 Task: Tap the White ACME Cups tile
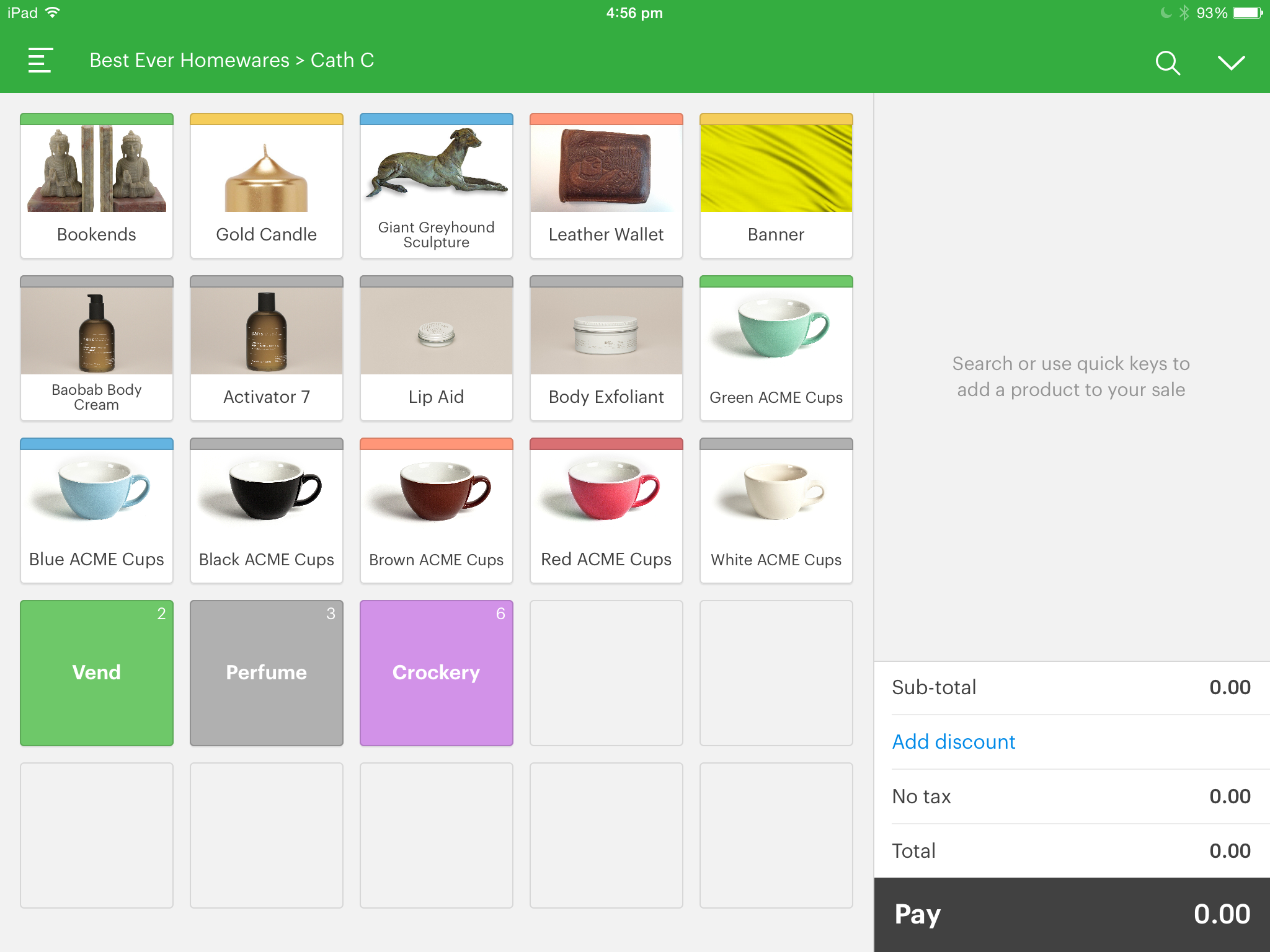[776, 510]
